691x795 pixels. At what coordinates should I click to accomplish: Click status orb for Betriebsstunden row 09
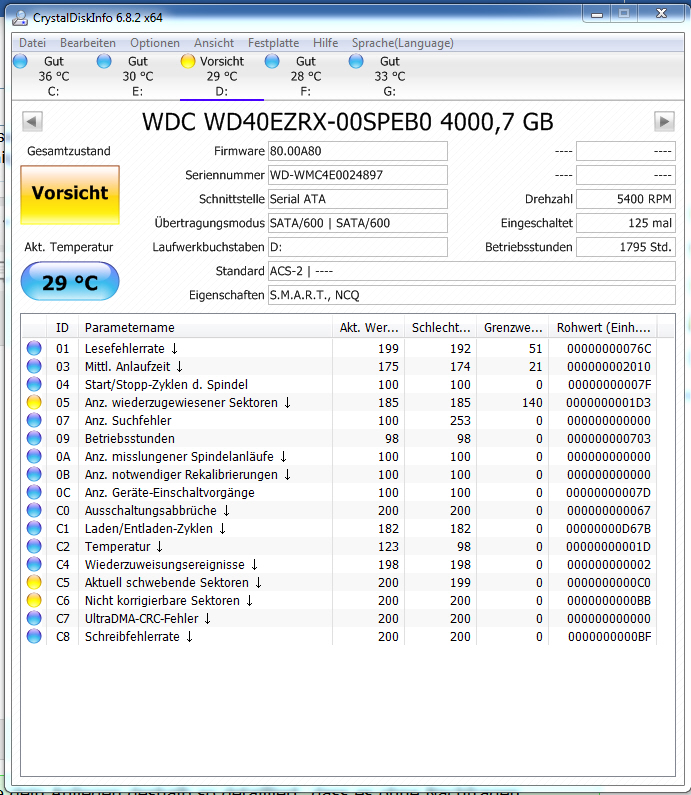pos(34,439)
